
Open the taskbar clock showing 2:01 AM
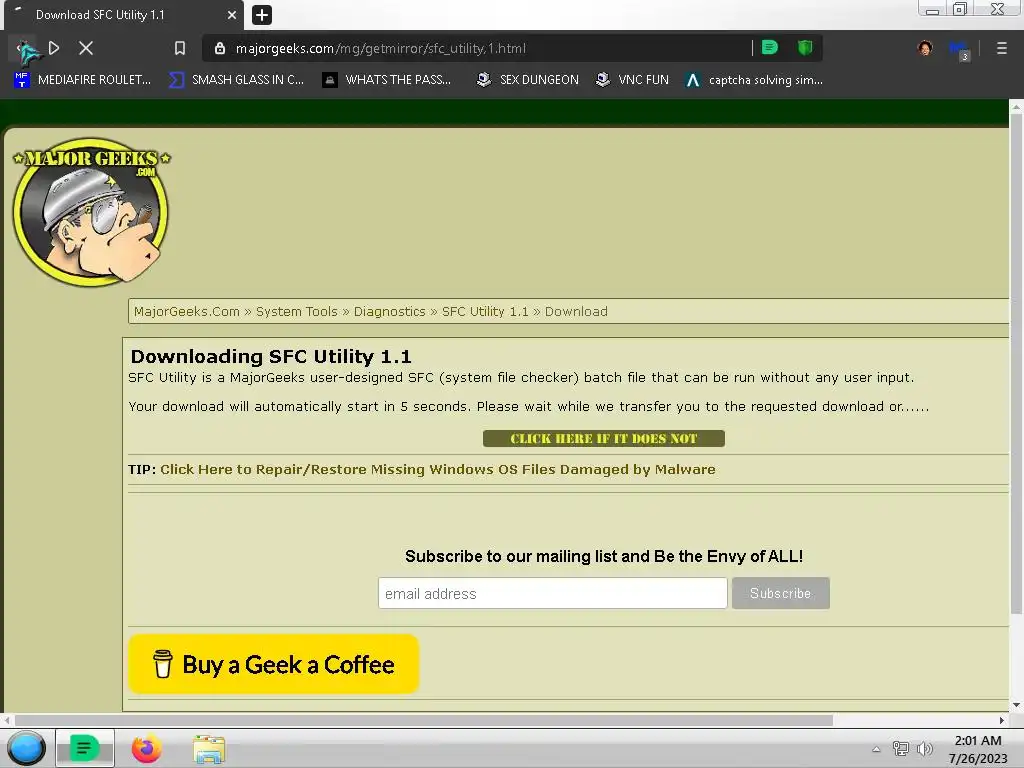click(x=978, y=749)
